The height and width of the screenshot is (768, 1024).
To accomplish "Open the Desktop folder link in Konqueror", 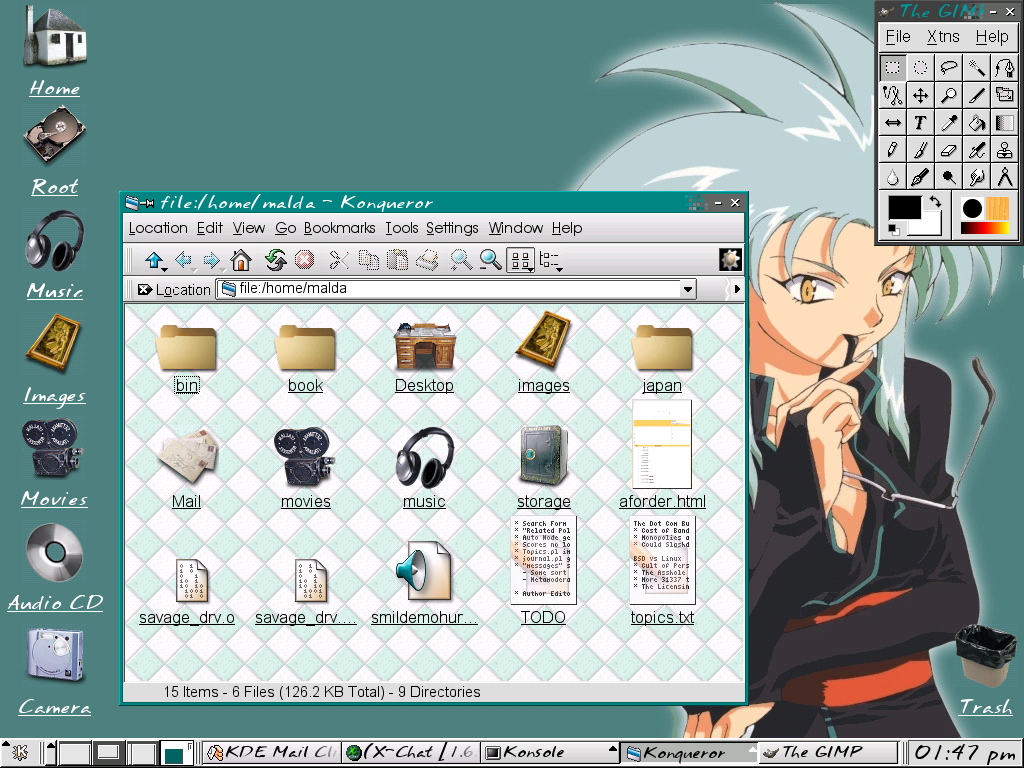I will (424, 385).
